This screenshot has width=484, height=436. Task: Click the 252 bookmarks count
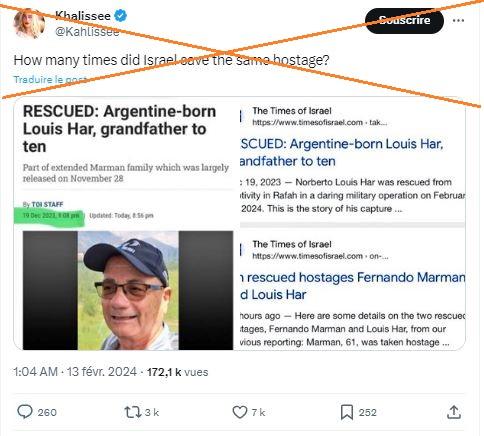click(368, 412)
